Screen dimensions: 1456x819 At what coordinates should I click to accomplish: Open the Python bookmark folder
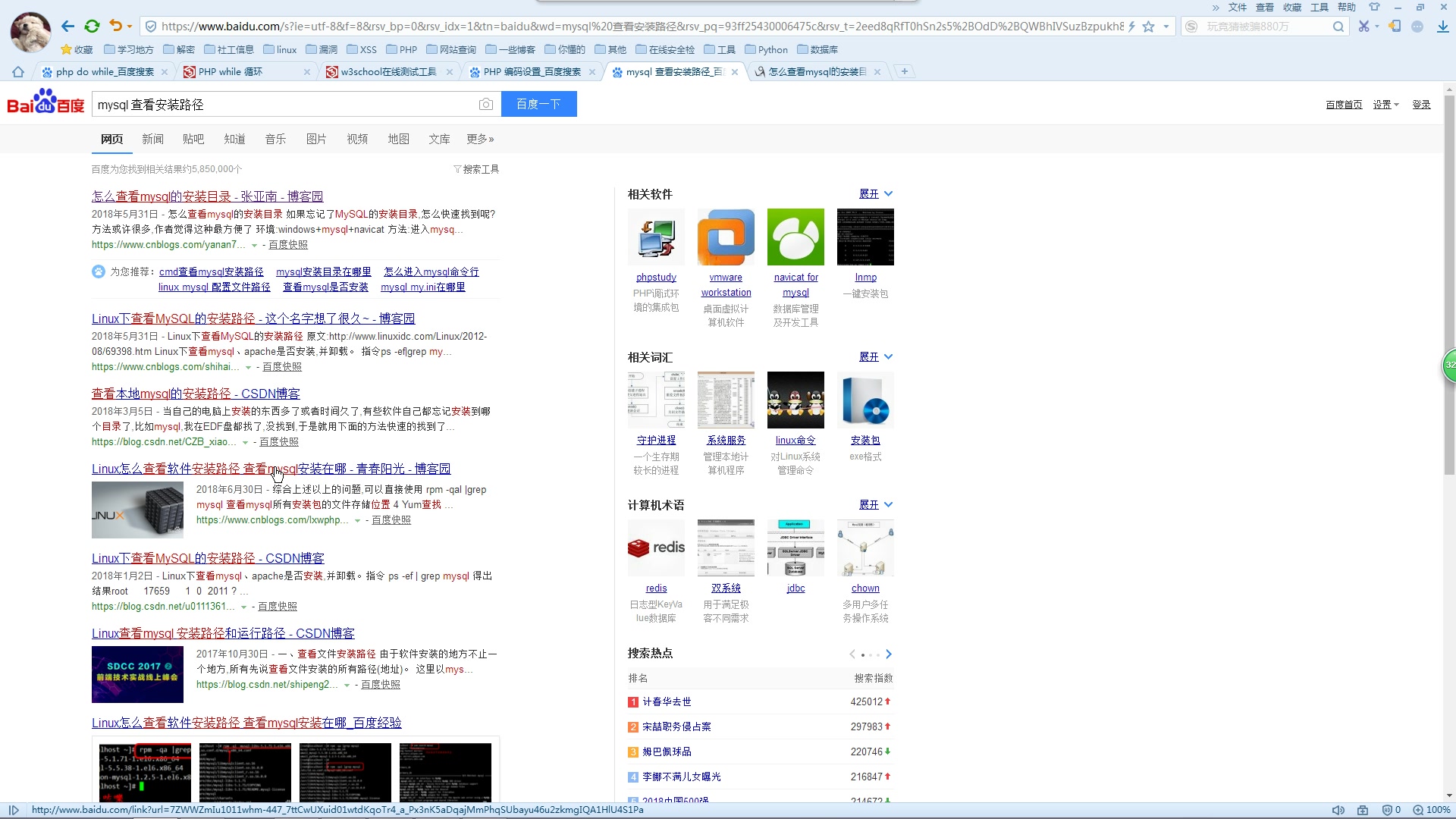pos(766,50)
